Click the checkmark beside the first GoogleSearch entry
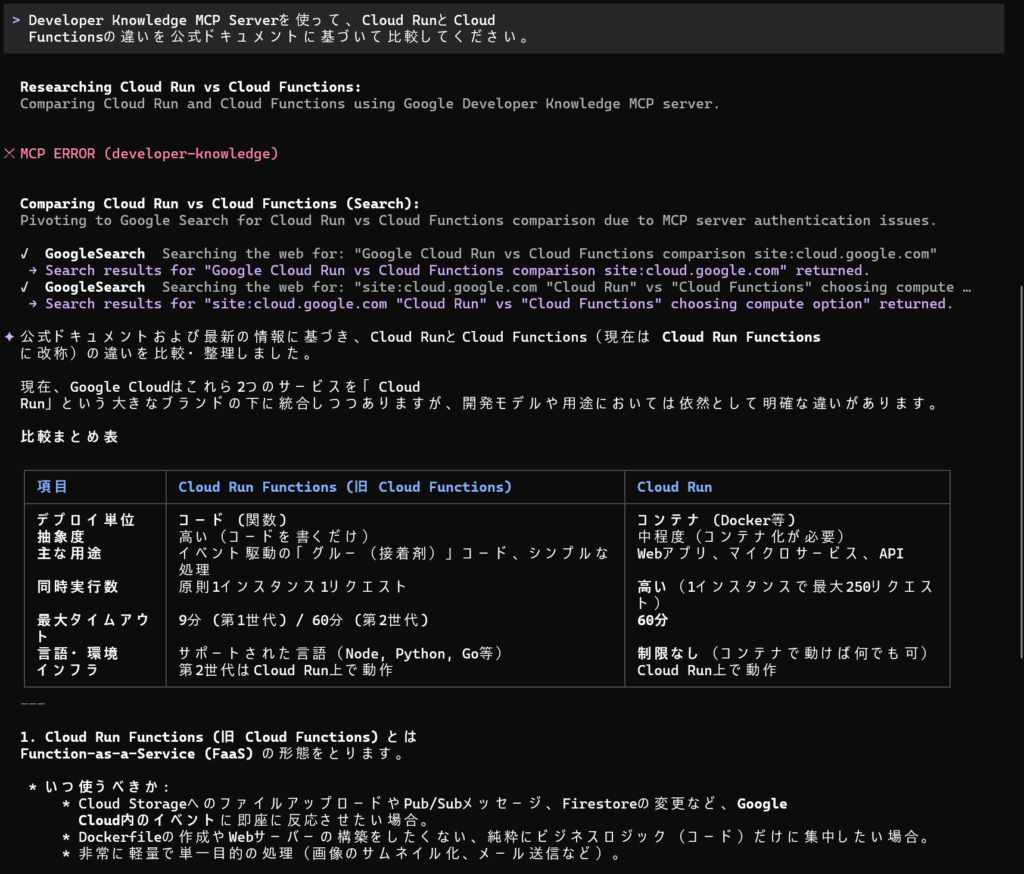1024x874 pixels. point(25,253)
